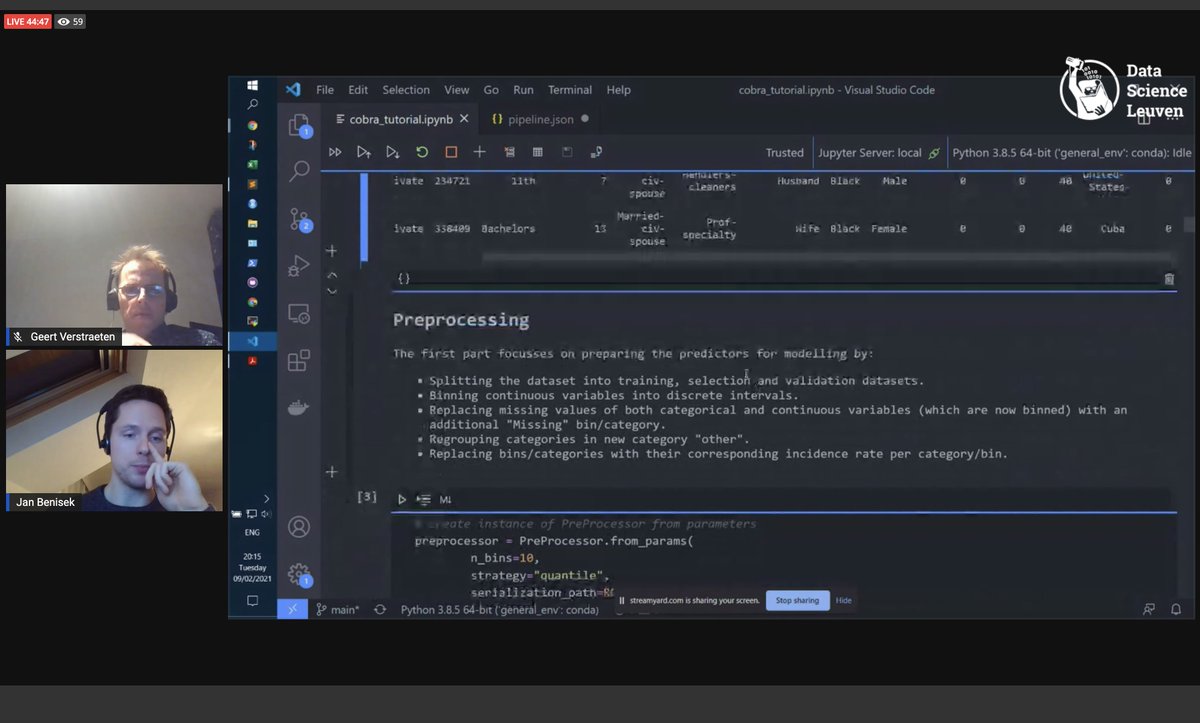
Task: Add a cell with plus above cell [3]
Action: point(332,472)
